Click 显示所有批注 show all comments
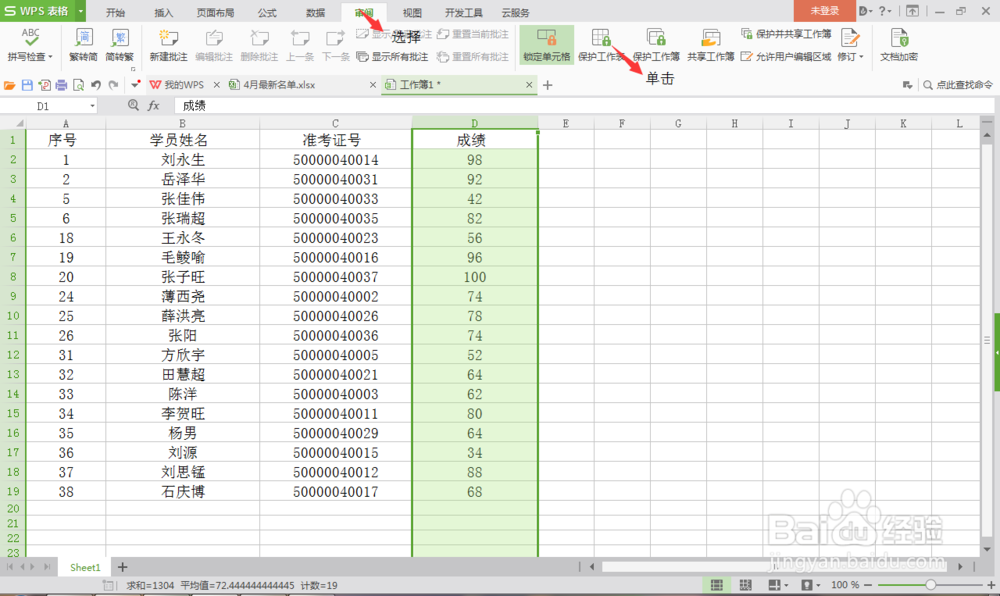 392,57
